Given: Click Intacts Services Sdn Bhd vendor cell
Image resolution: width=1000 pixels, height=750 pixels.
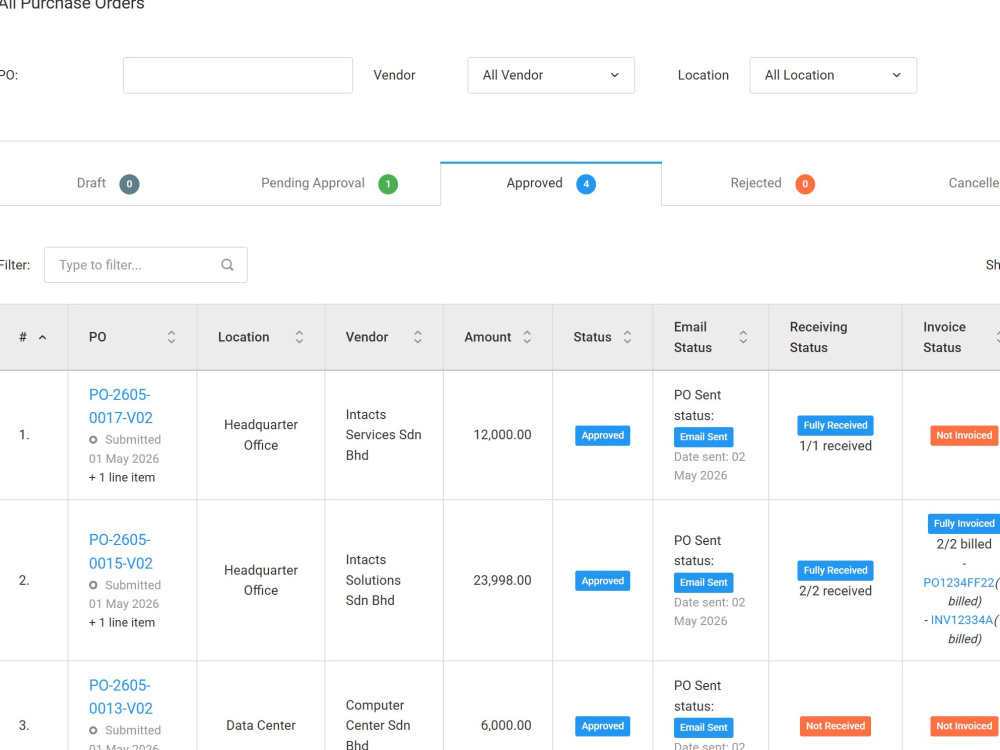Looking at the screenshot, I should [383, 435].
